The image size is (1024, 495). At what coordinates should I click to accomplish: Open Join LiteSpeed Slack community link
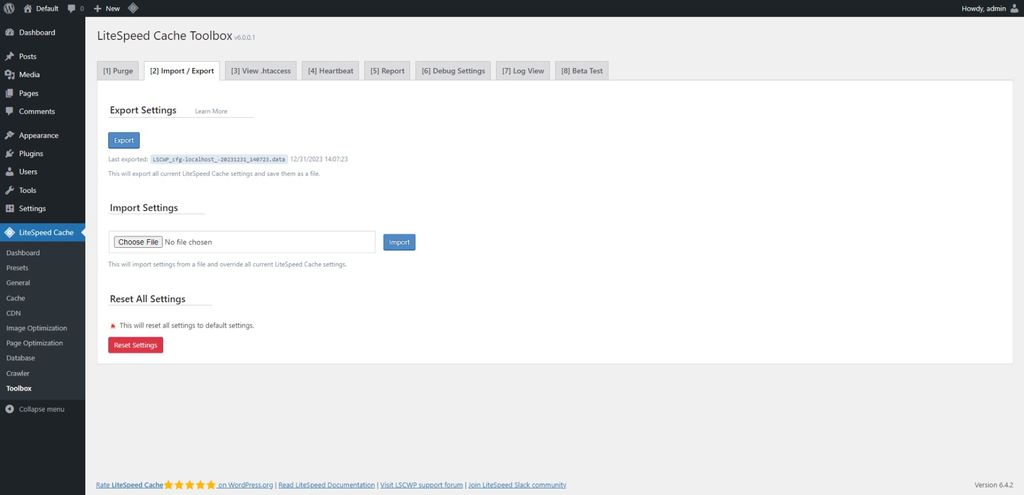tap(517, 485)
